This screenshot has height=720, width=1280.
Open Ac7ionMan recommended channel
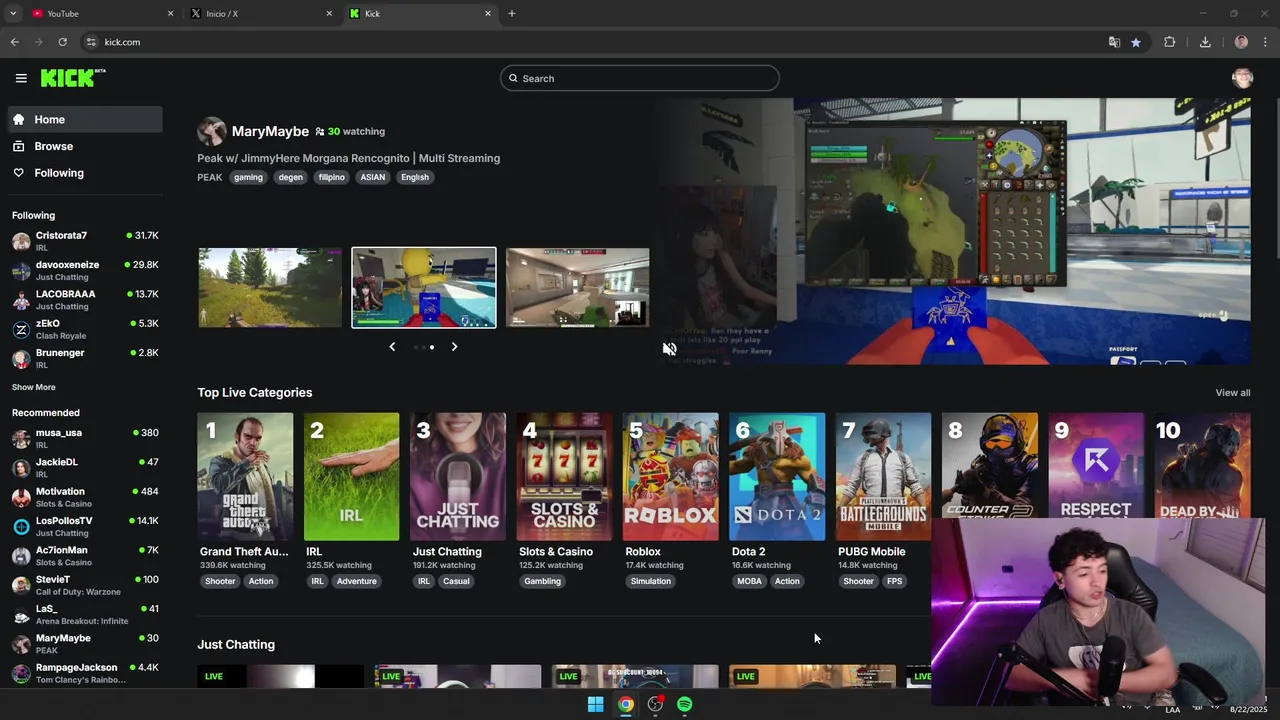click(85, 555)
